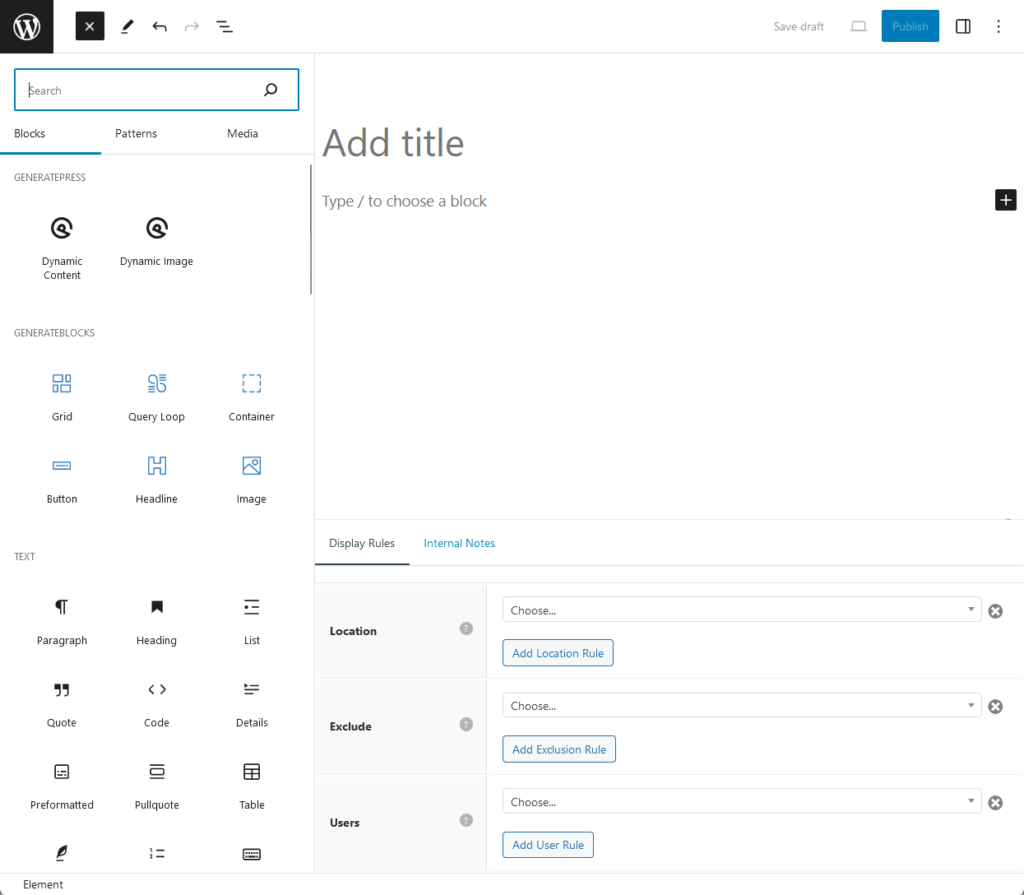Insert the Dynamic Content block
The height and width of the screenshot is (895, 1024).
click(x=62, y=248)
